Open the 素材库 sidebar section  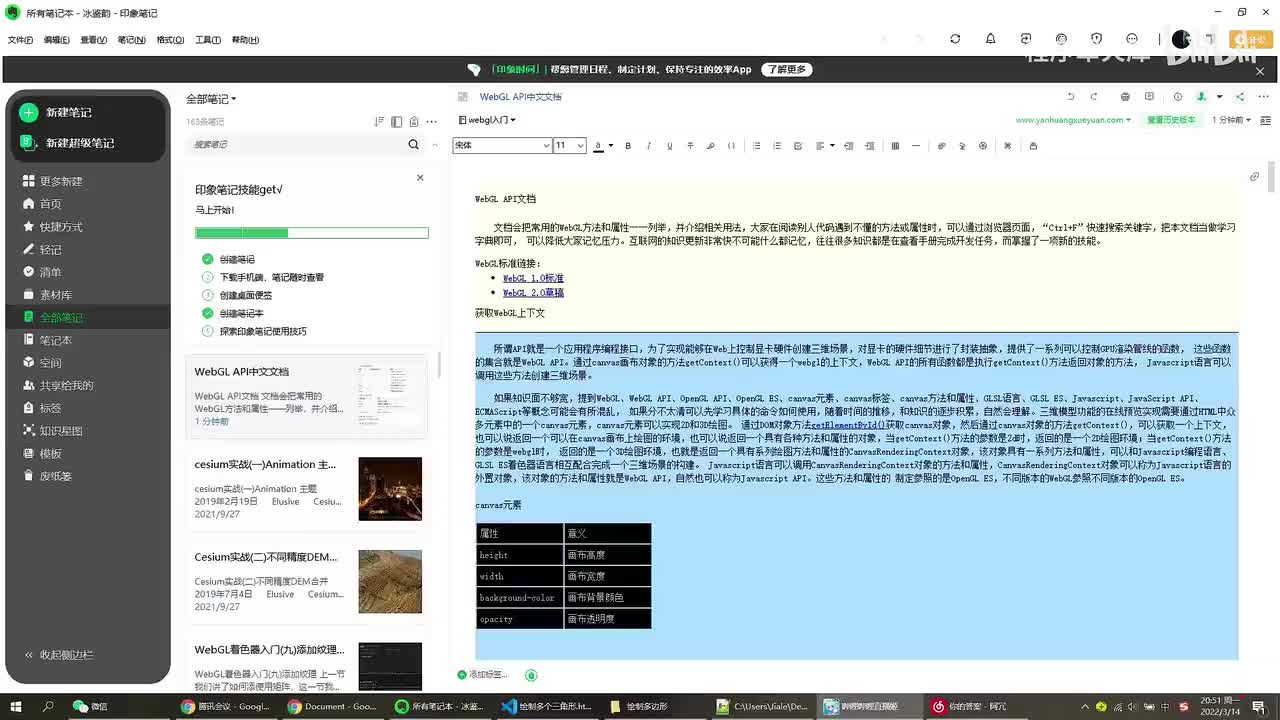tap(47, 294)
